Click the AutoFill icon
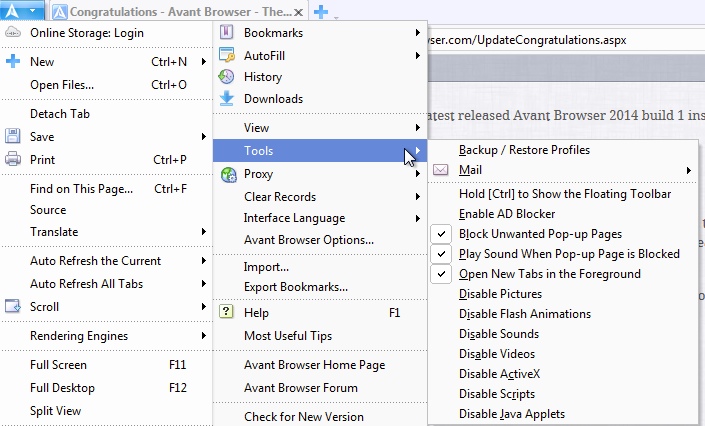 [x=226, y=55]
